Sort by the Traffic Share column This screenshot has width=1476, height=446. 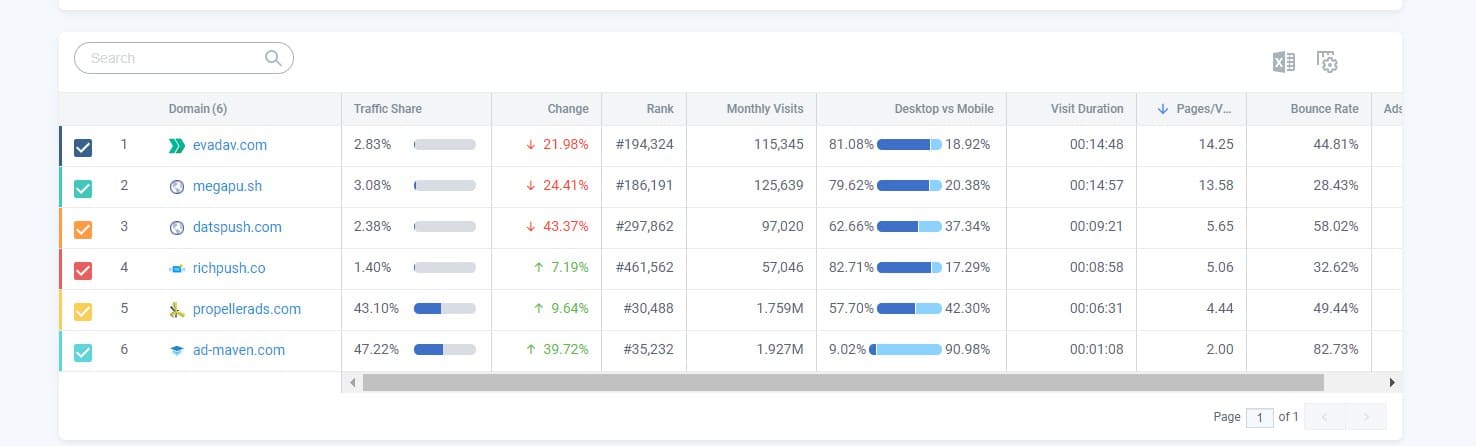(x=388, y=108)
